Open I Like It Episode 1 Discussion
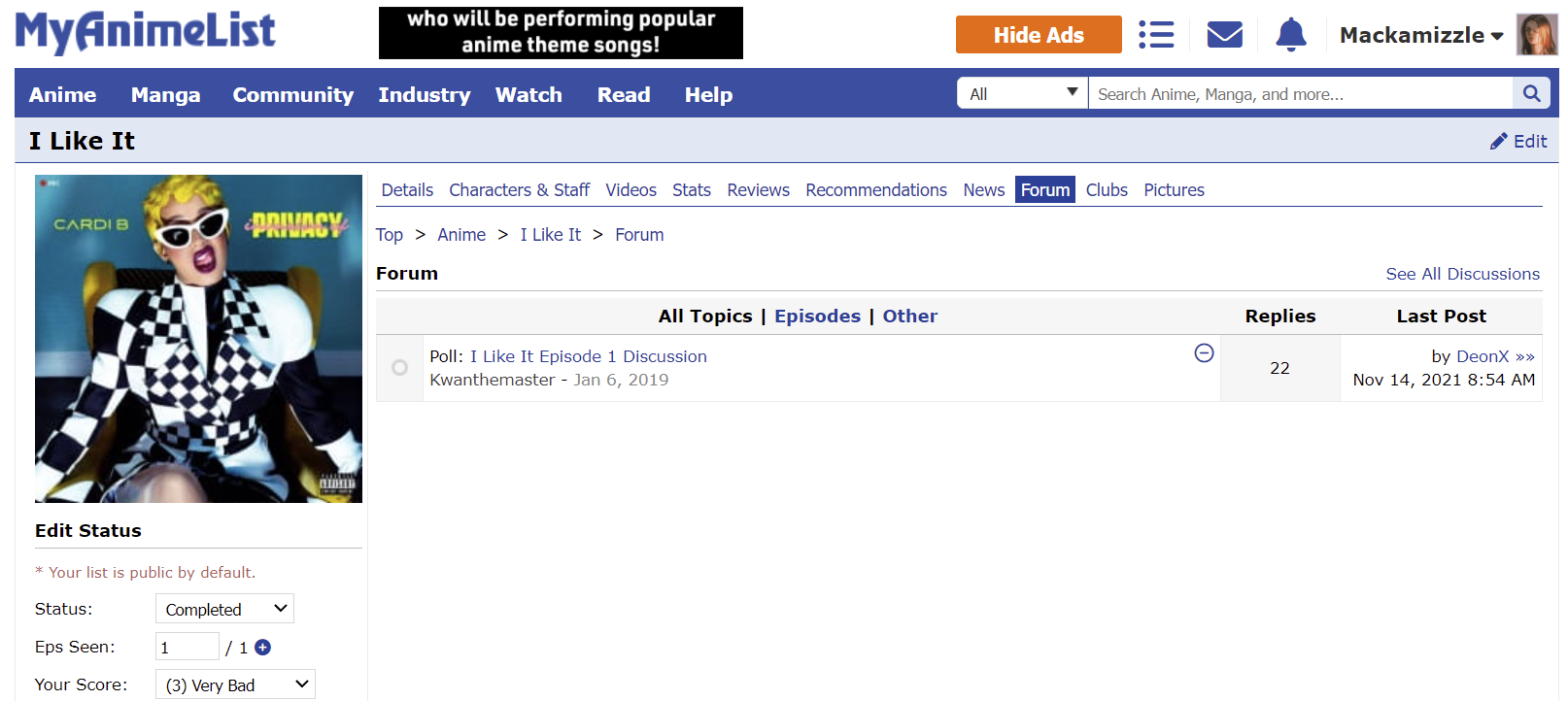Viewport: 1568px width, 701px height. coord(589,356)
